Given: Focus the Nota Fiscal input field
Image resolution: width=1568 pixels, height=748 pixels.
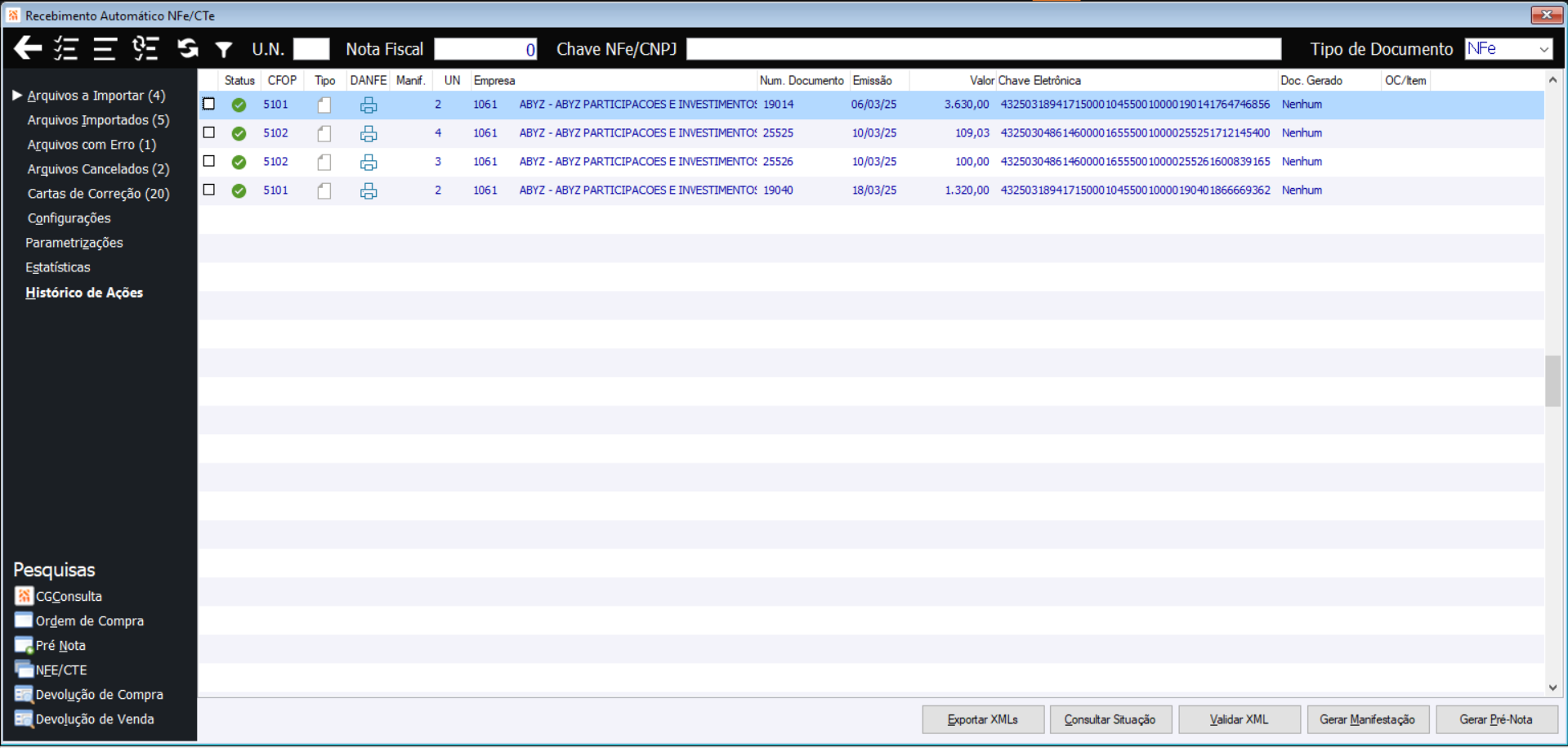Looking at the screenshot, I should [x=485, y=49].
